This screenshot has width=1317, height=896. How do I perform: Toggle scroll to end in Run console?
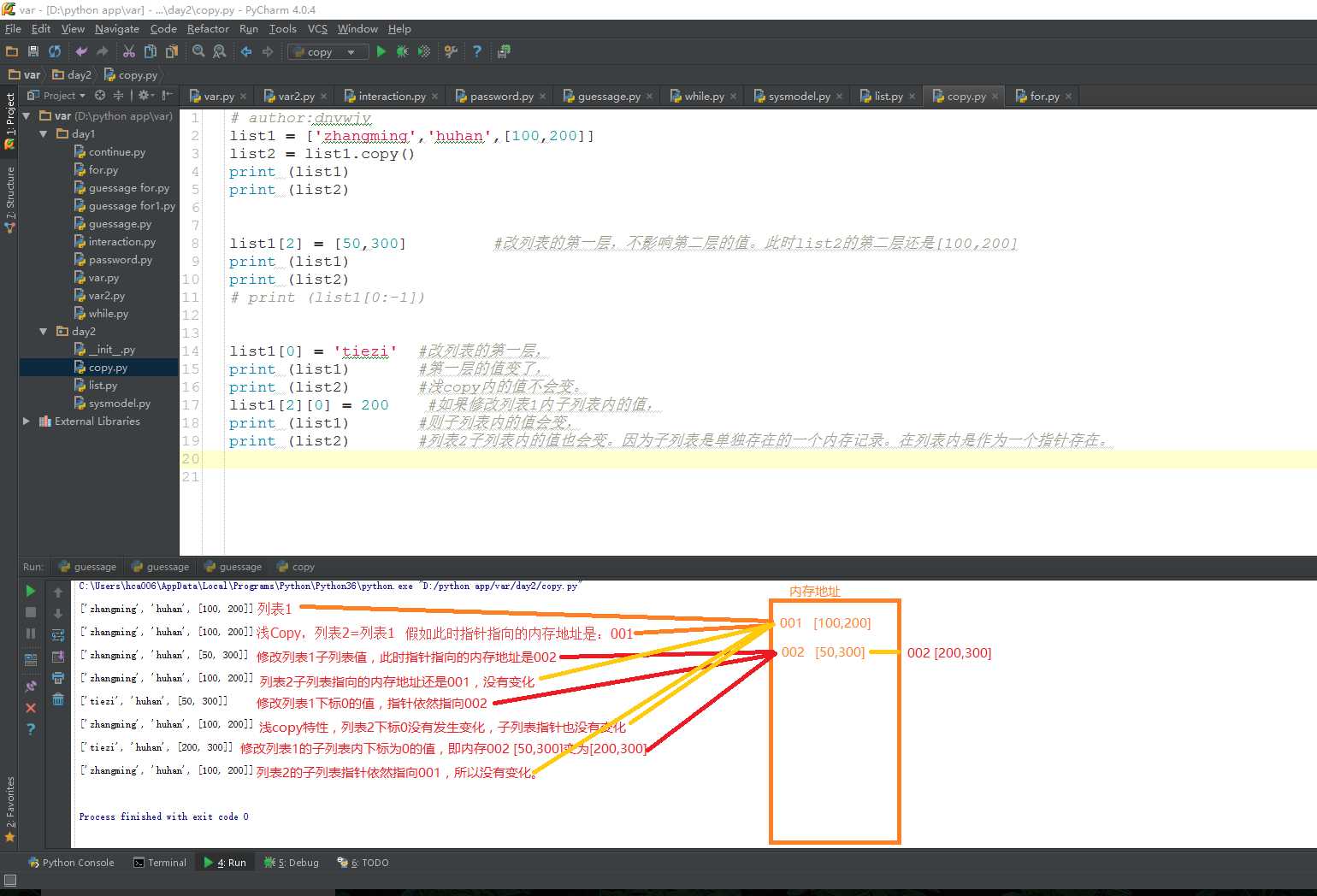coord(58,657)
